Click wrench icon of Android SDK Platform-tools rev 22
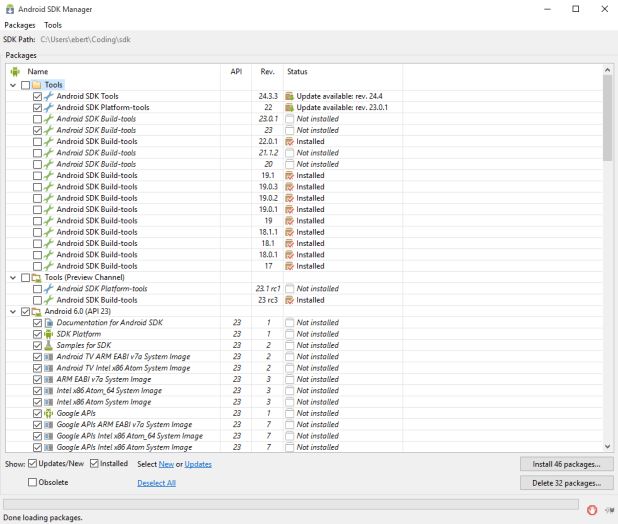Image resolution: width=618 pixels, height=524 pixels. [48, 108]
